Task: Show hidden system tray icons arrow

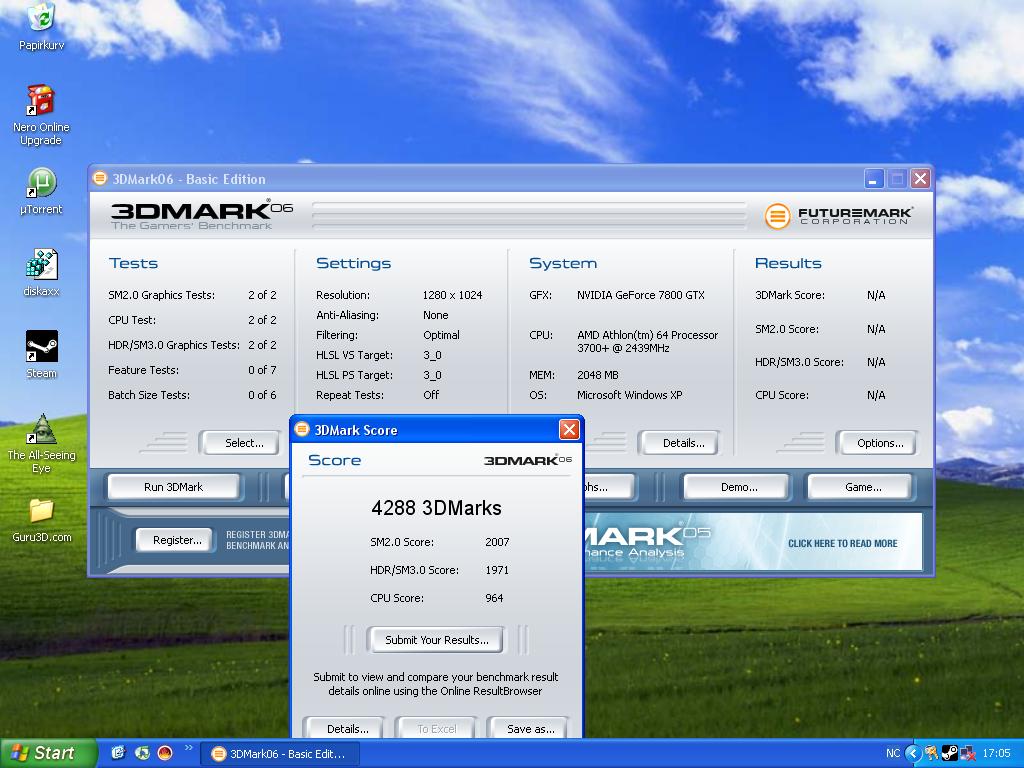Action: [913, 754]
